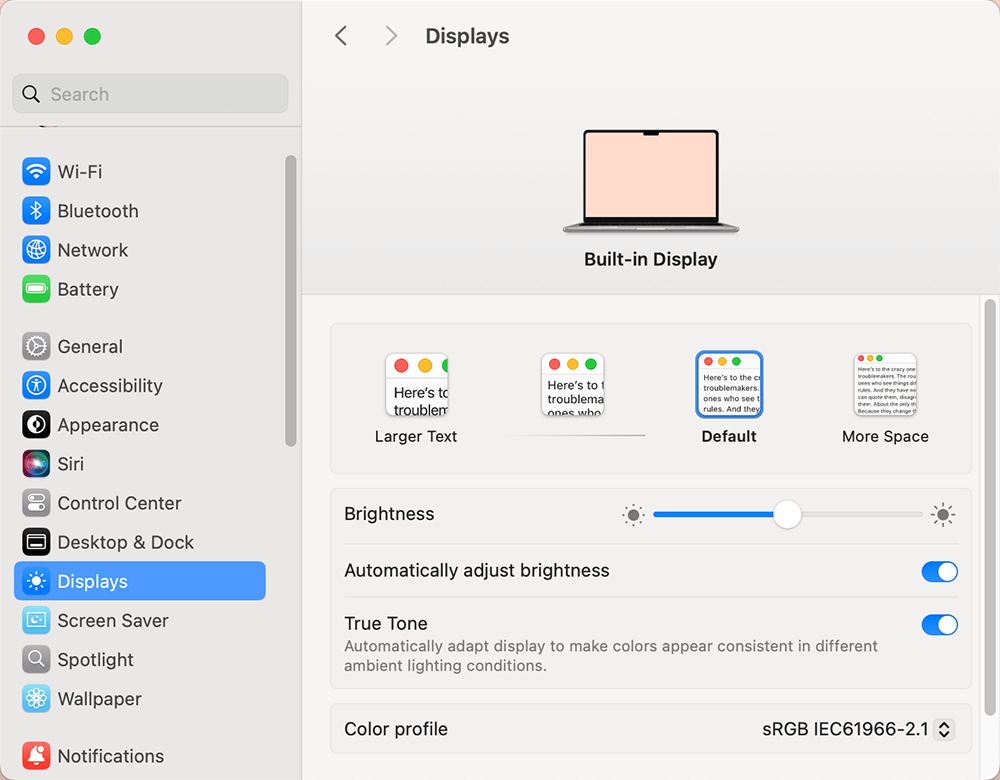
Task: Check Battery status in the sidebar
Action: coord(89,289)
